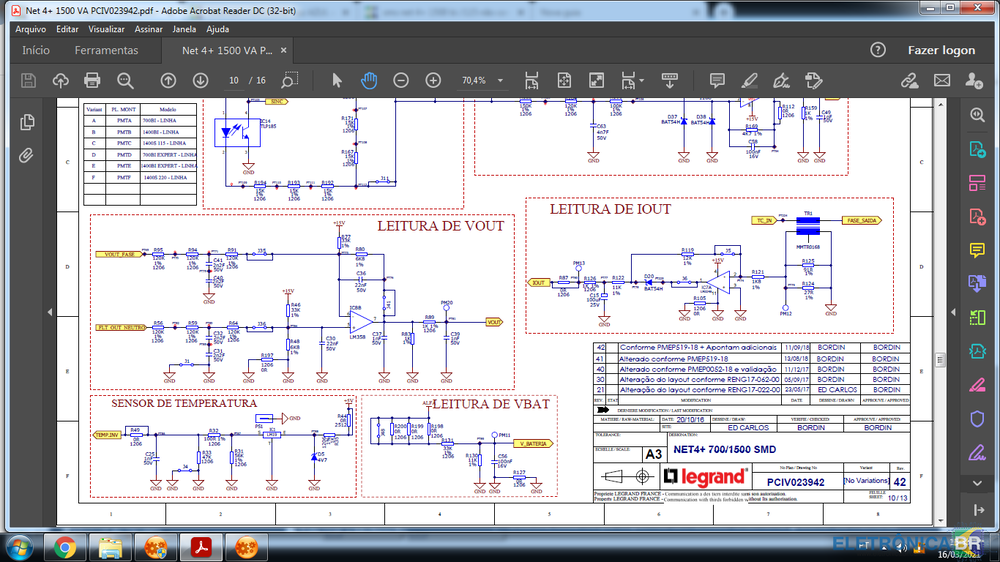Image resolution: width=1000 pixels, height=562 pixels.
Task: Open Google Chrome from the taskbar
Action: tap(65, 547)
